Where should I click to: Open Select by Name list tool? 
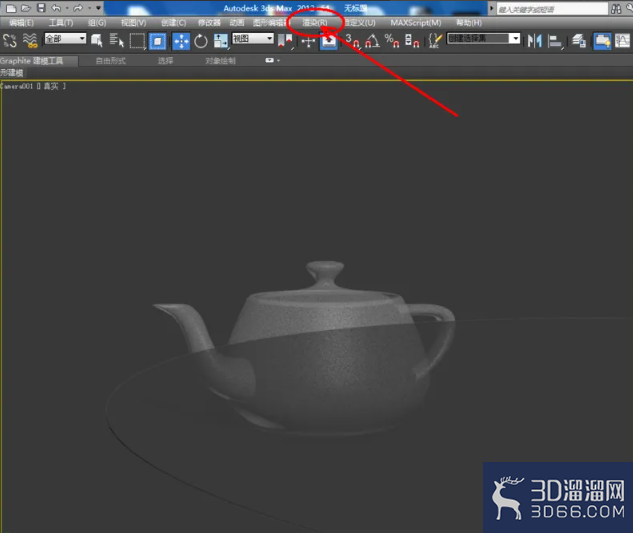(117, 40)
